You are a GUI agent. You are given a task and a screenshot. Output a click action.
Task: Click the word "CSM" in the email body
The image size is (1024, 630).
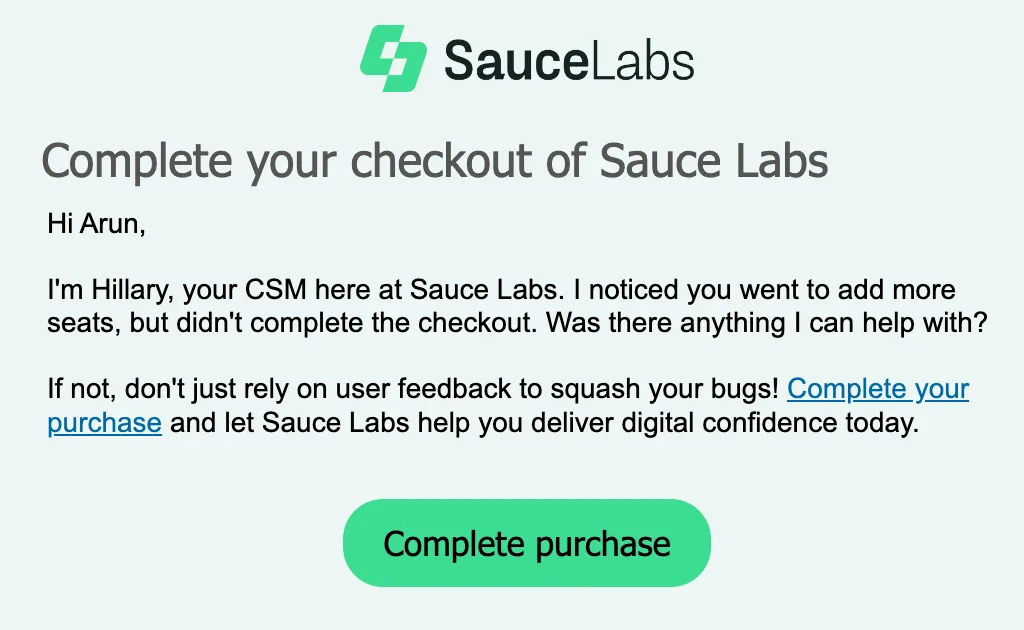point(276,289)
